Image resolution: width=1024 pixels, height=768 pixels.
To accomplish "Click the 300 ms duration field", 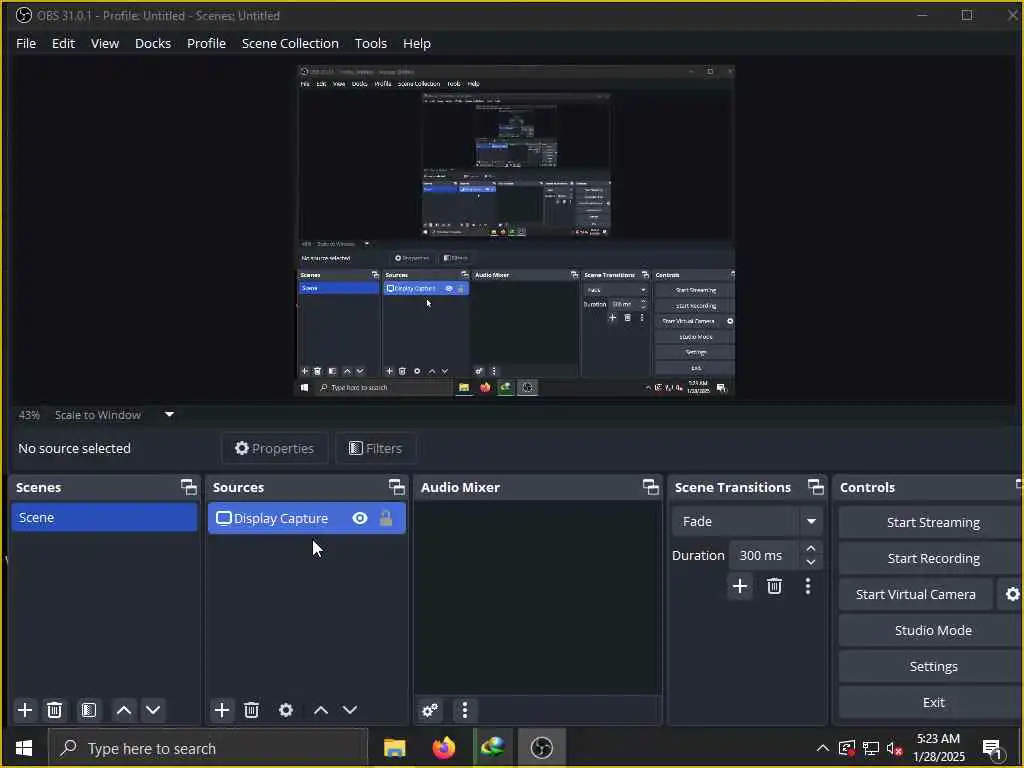I will pyautogui.click(x=764, y=556).
